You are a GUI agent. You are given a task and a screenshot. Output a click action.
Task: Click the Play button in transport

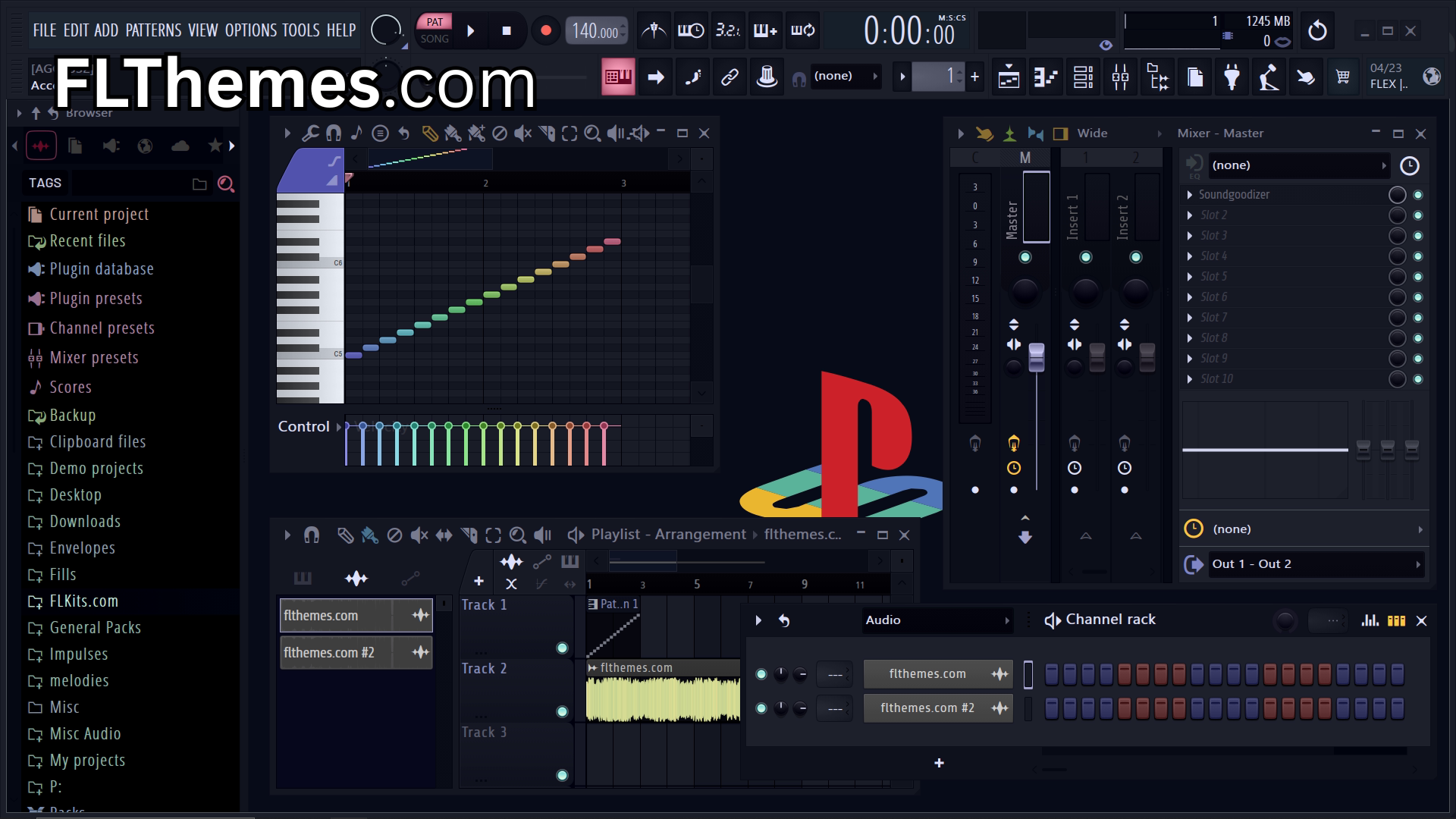(471, 31)
